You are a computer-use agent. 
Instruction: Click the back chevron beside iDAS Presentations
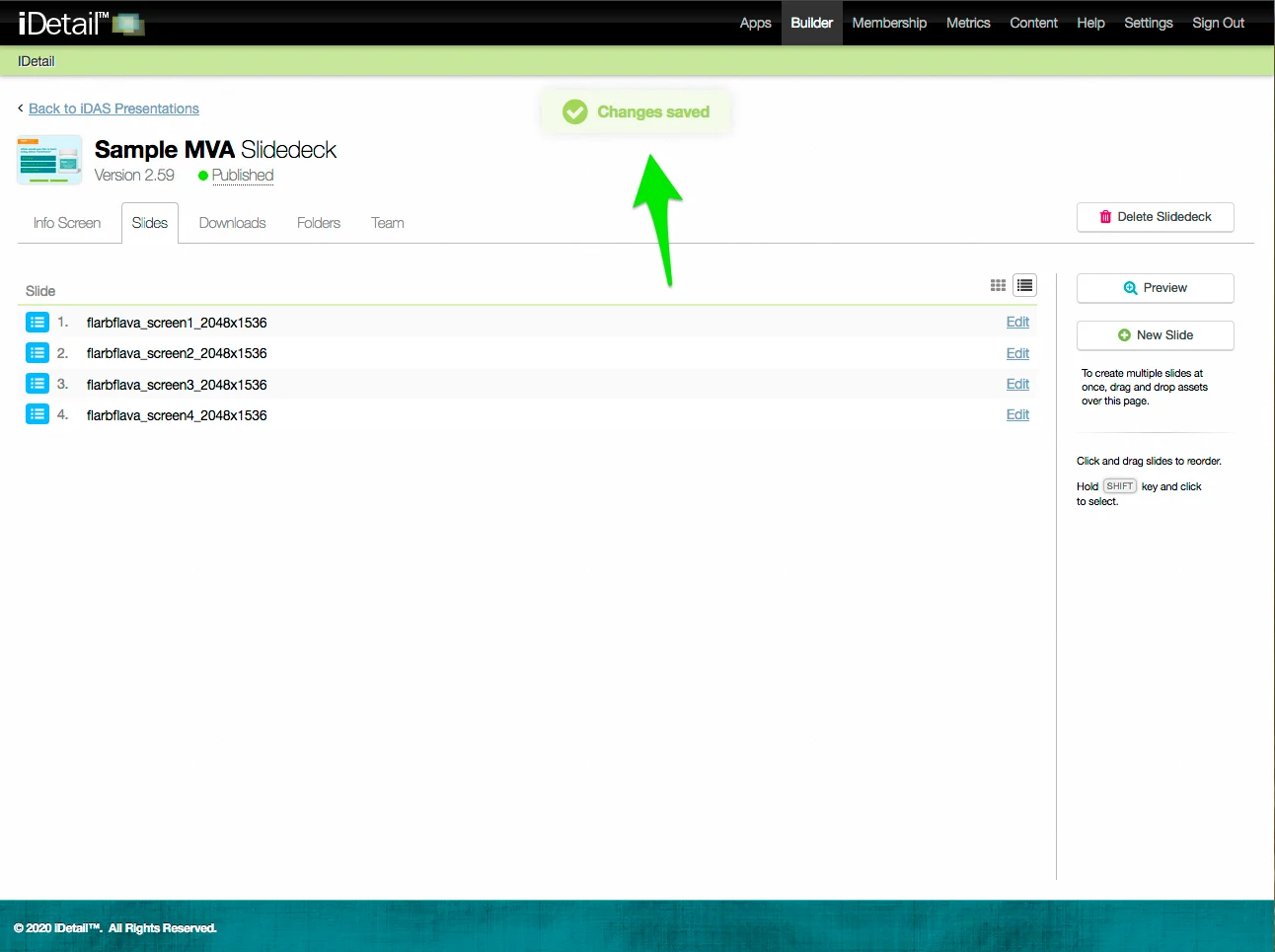point(21,108)
